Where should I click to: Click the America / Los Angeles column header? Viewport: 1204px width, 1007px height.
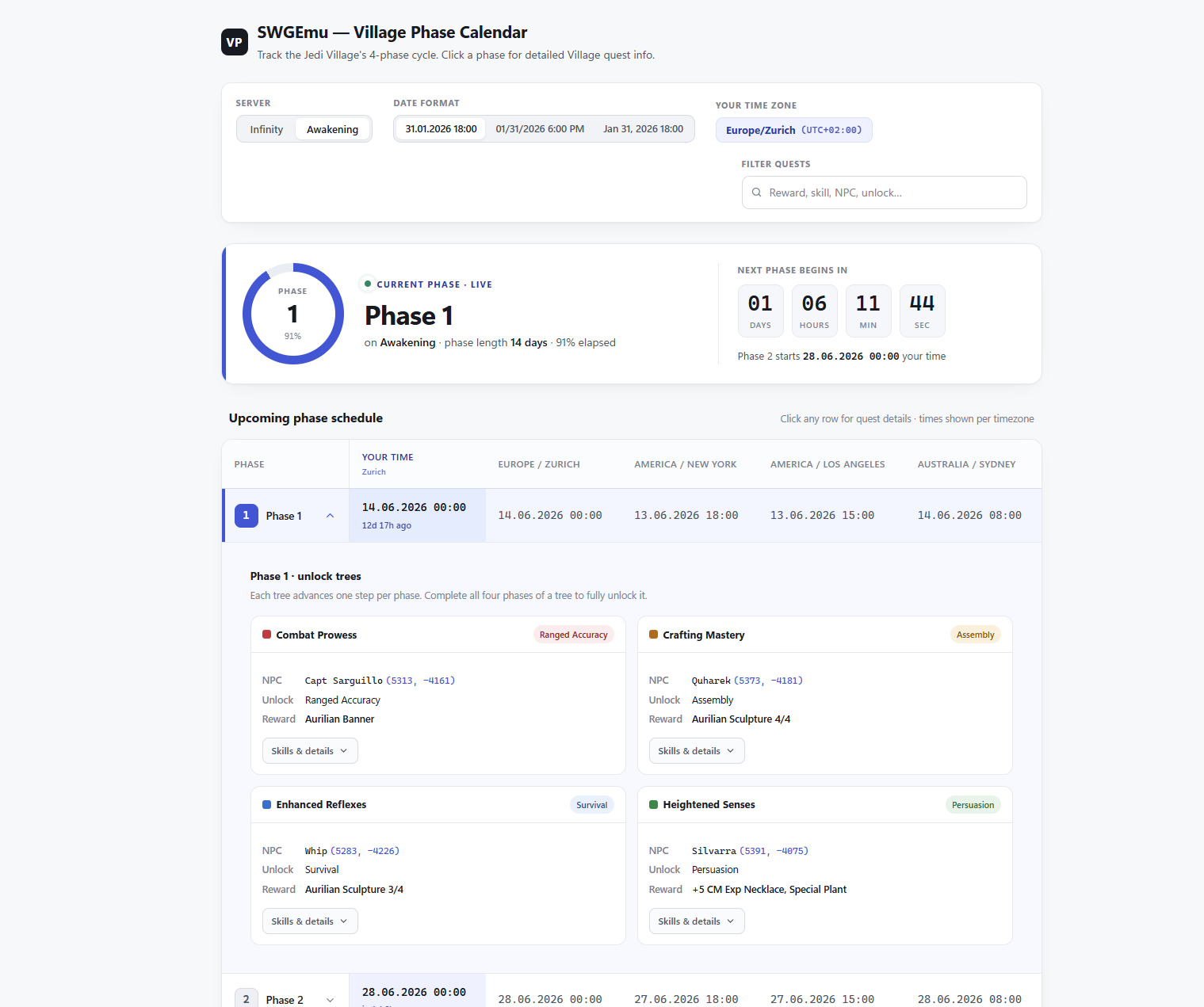[x=828, y=464]
